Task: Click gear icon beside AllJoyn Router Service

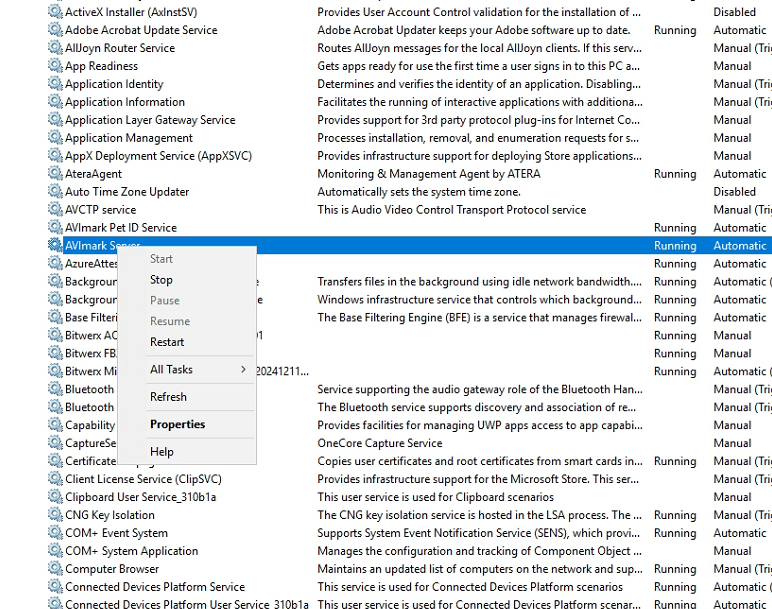Action: click(x=55, y=48)
